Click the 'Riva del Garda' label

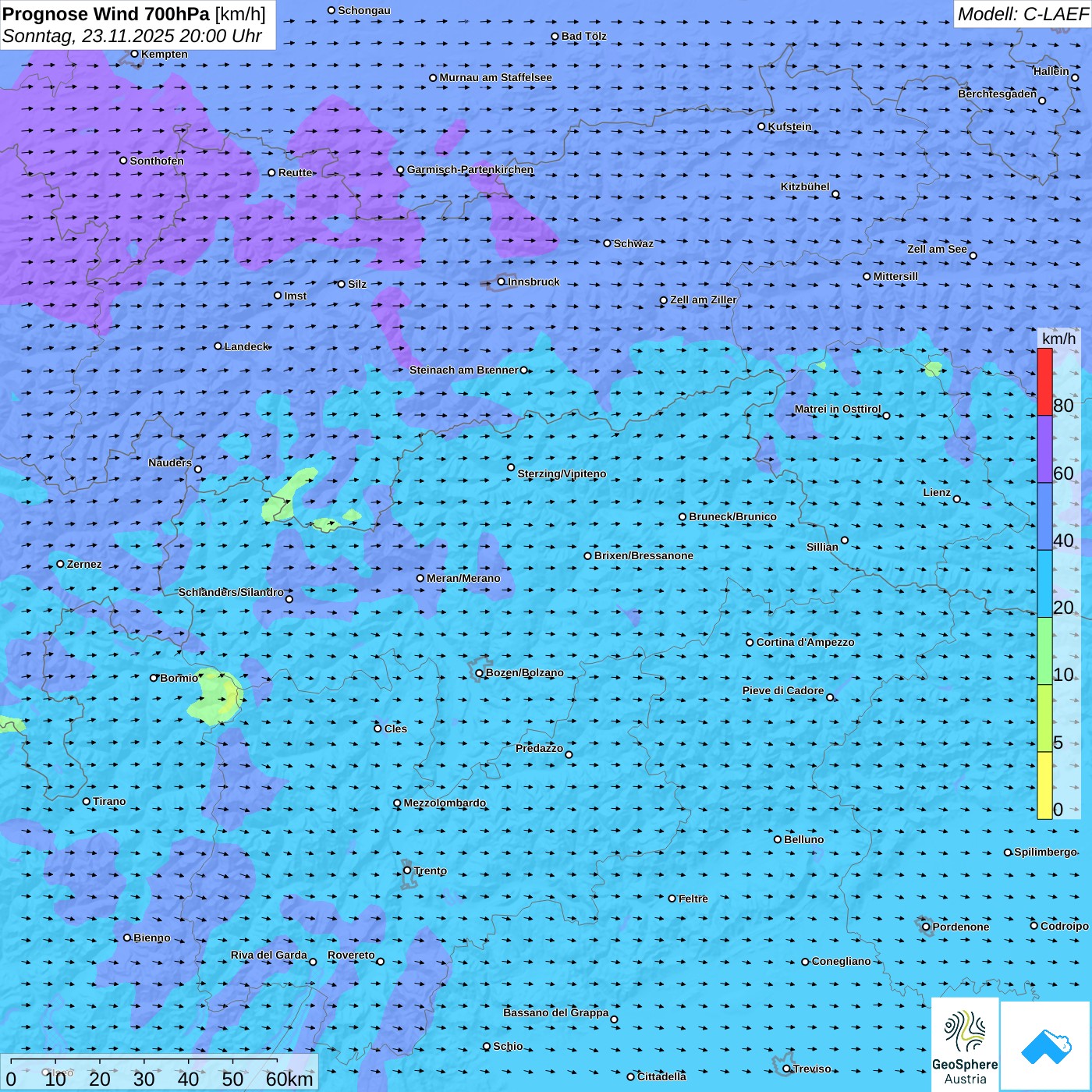click(x=269, y=955)
